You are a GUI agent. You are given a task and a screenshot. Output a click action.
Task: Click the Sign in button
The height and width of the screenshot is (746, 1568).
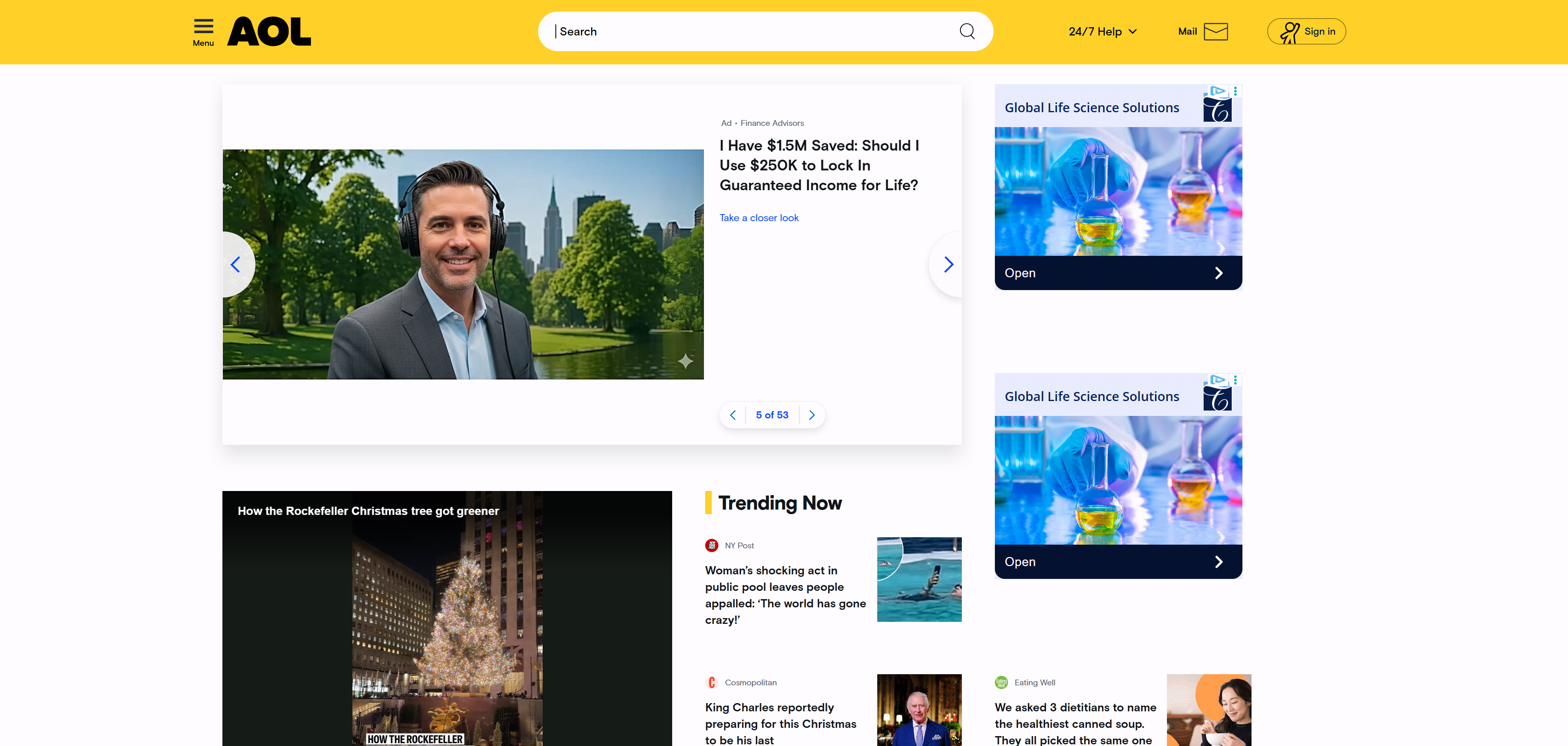coord(1306,32)
